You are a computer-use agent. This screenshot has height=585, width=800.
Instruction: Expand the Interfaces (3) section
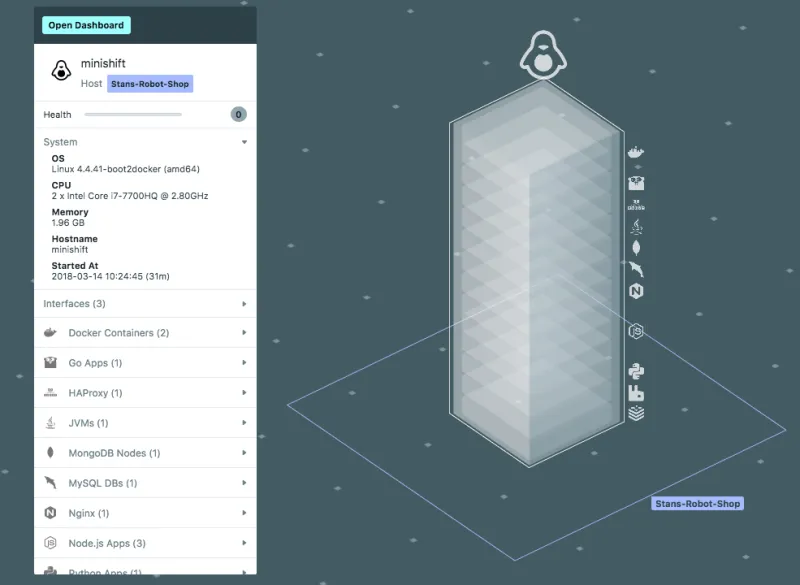[244, 303]
